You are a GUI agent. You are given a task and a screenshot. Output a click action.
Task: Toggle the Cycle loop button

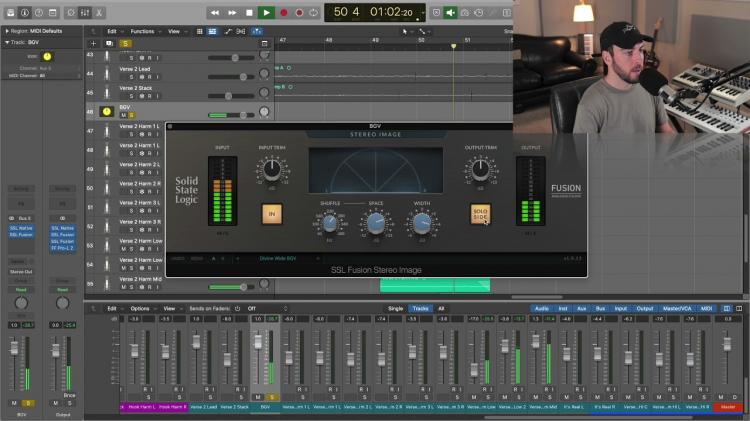(x=314, y=12)
